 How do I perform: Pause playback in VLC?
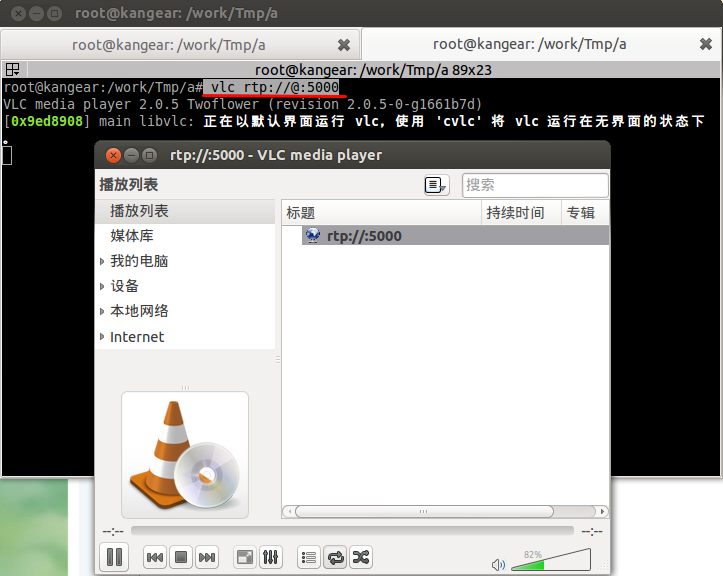[114, 557]
